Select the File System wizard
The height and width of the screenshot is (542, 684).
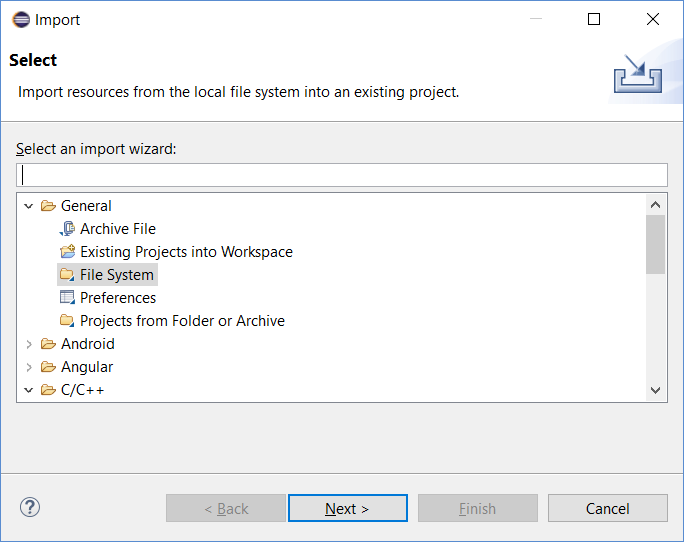pos(116,275)
